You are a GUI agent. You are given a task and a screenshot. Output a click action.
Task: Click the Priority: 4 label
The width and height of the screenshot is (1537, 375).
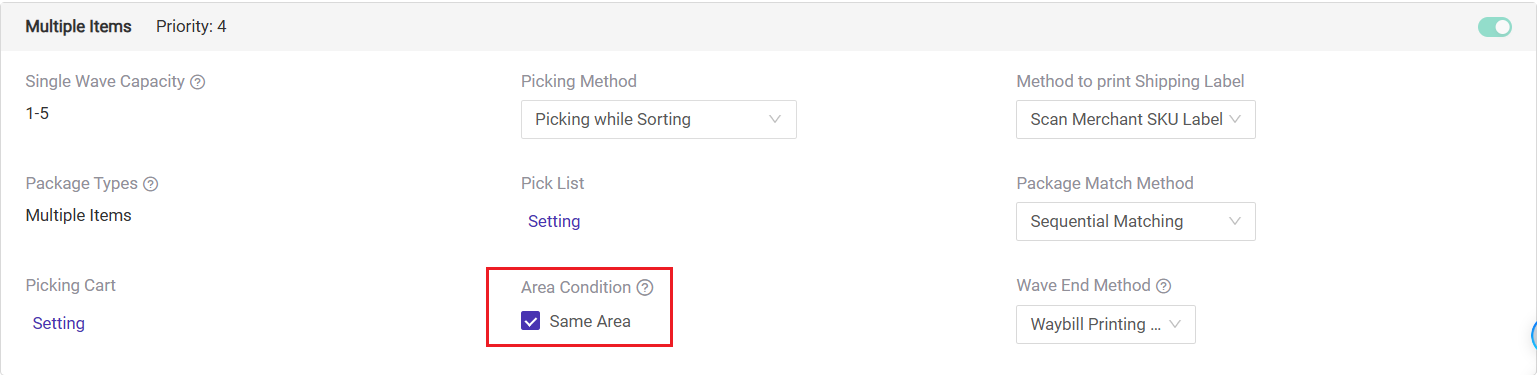pyautogui.click(x=191, y=26)
